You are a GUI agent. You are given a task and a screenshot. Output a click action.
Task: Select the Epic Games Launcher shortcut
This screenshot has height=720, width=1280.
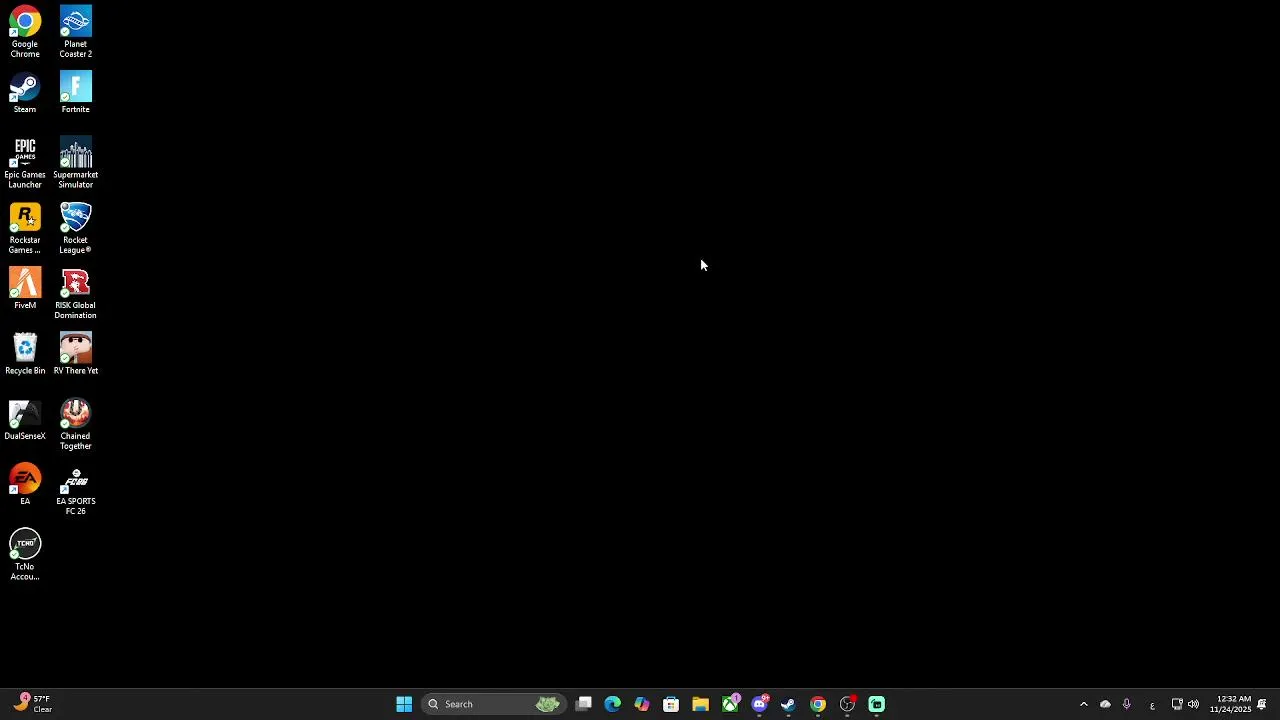(x=25, y=163)
